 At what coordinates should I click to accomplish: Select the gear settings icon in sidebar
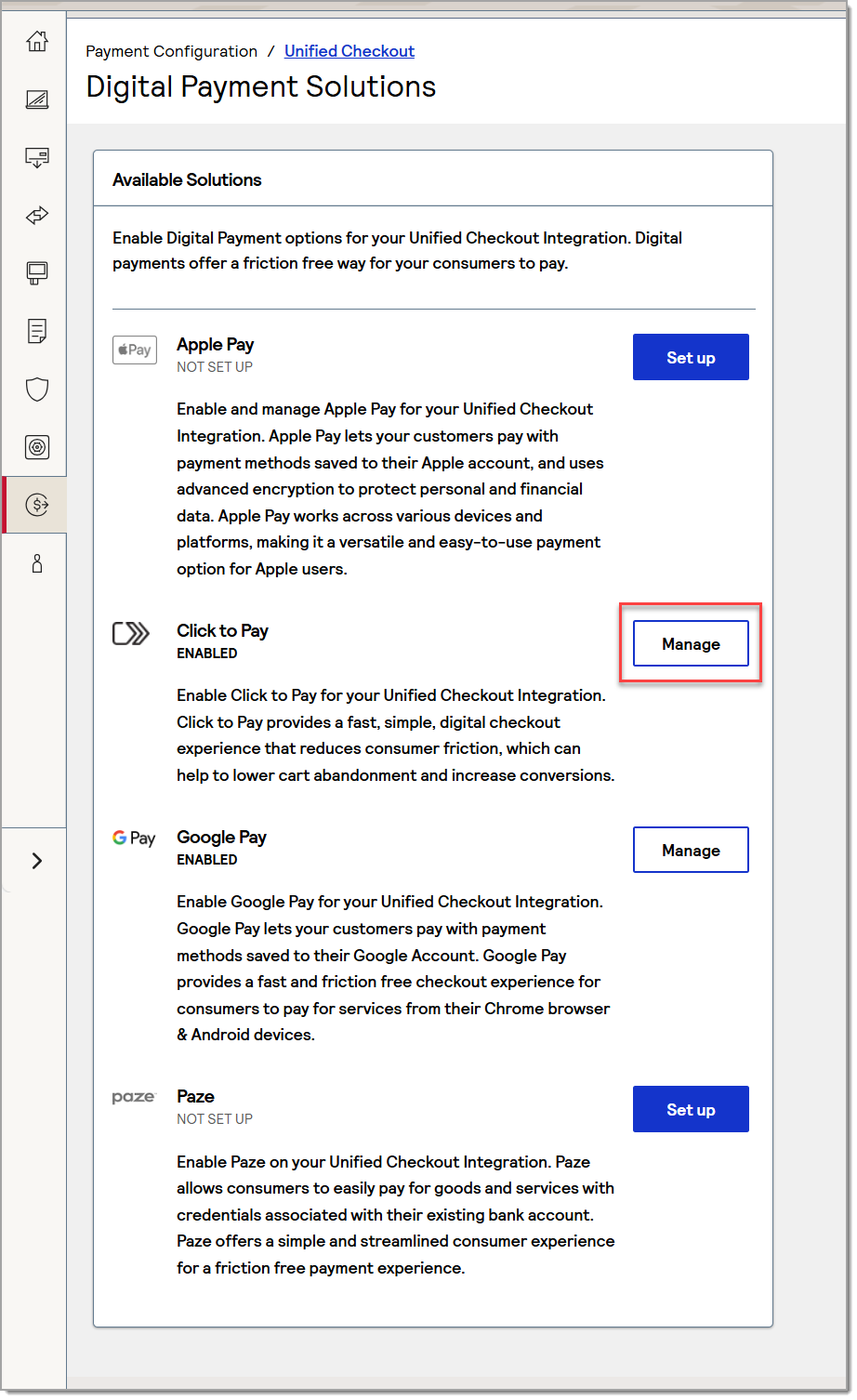[35, 446]
